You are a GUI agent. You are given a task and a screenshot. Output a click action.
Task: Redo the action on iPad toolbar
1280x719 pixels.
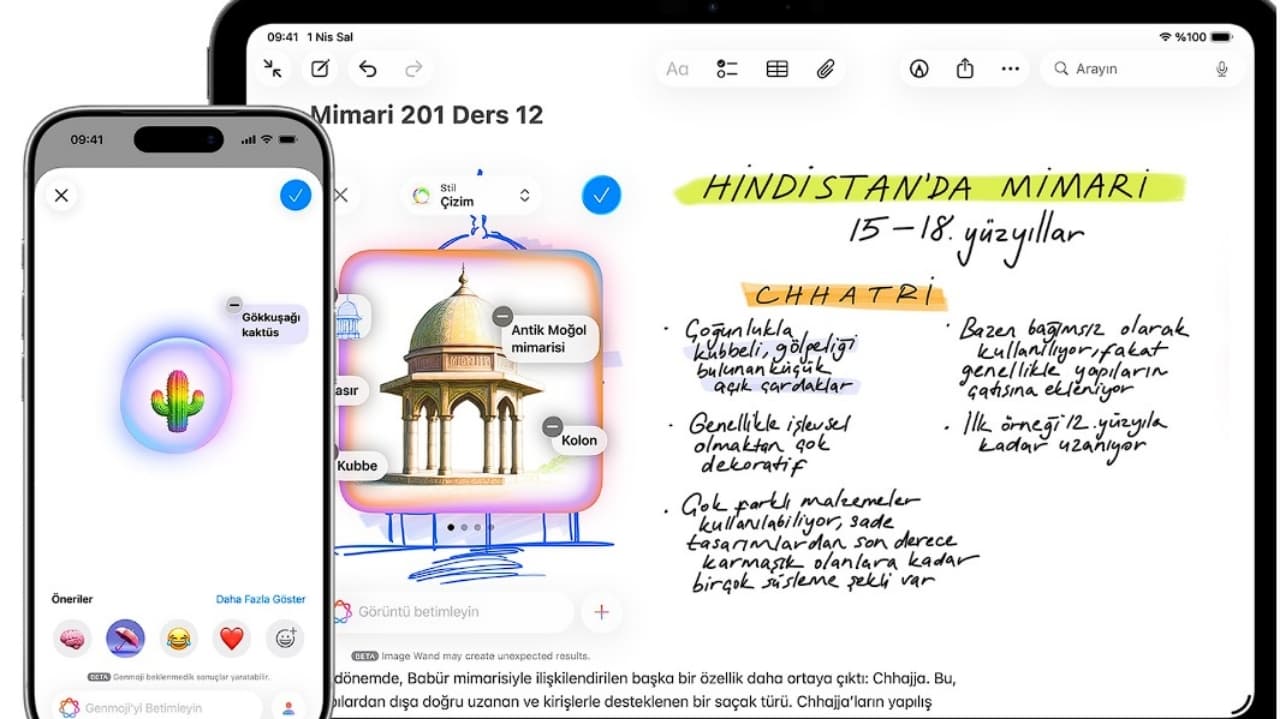413,69
